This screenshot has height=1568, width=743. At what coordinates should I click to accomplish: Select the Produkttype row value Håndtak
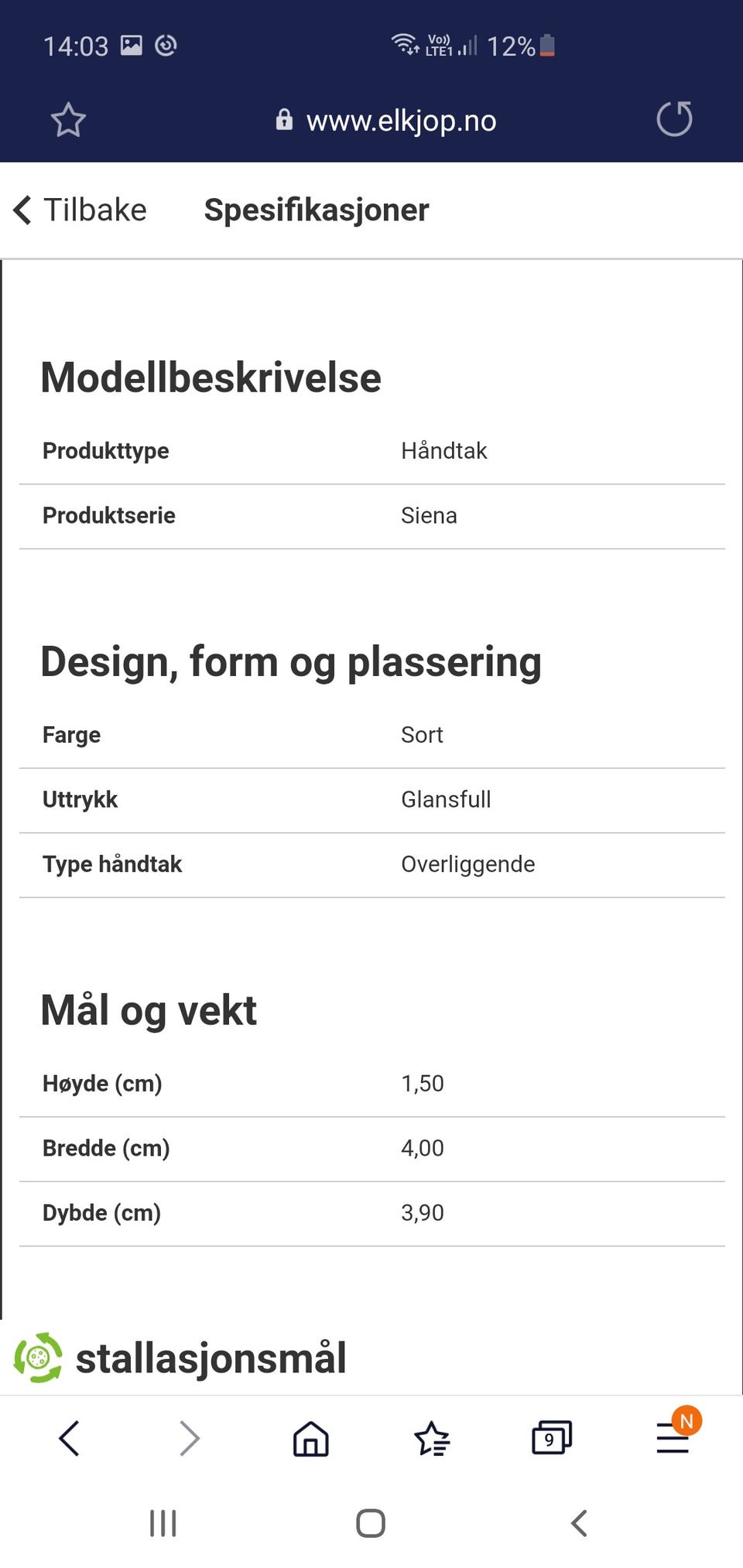pyautogui.click(x=444, y=451)
